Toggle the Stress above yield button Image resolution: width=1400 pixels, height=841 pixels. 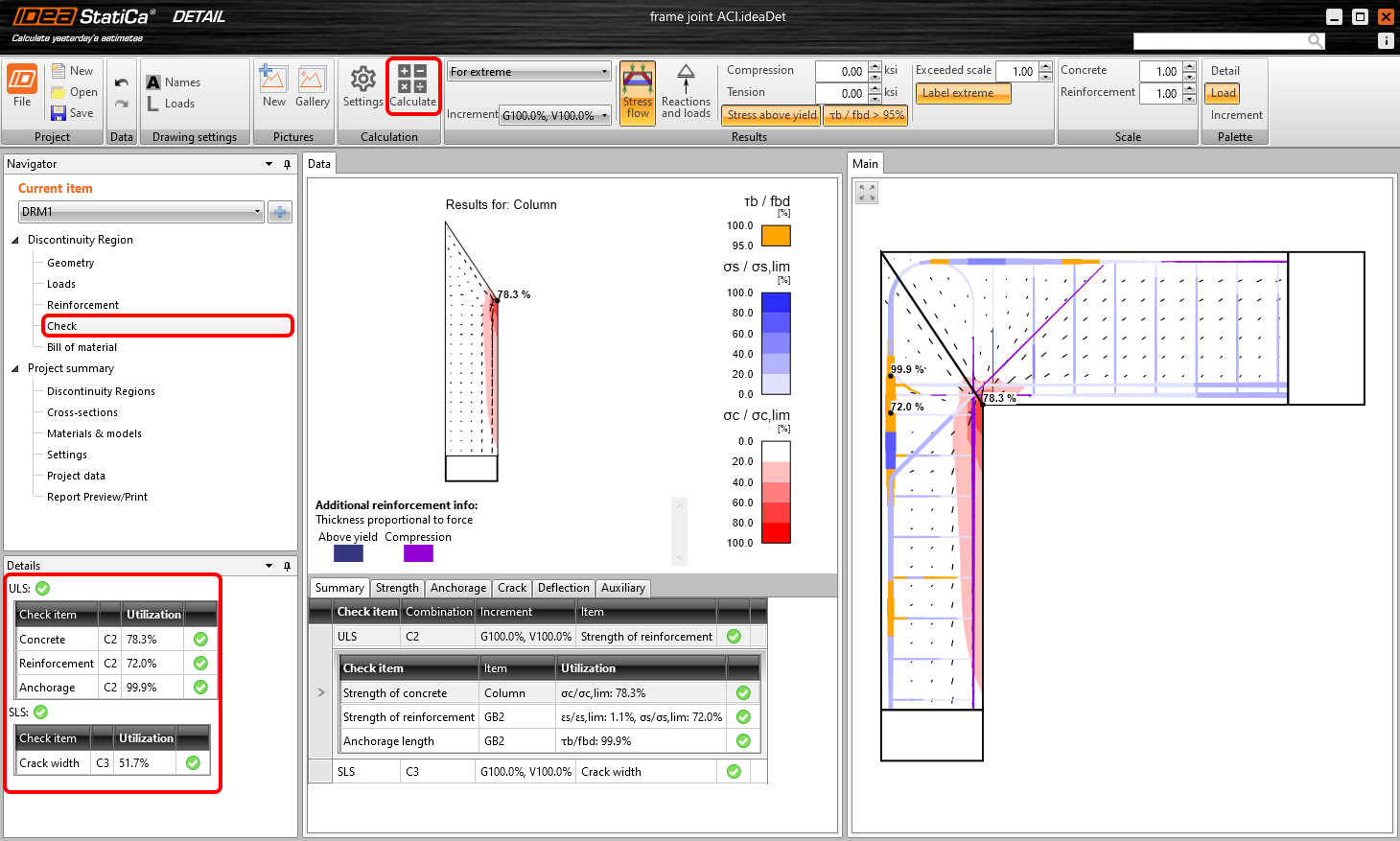pyautogui.click(x=771, y=115)
